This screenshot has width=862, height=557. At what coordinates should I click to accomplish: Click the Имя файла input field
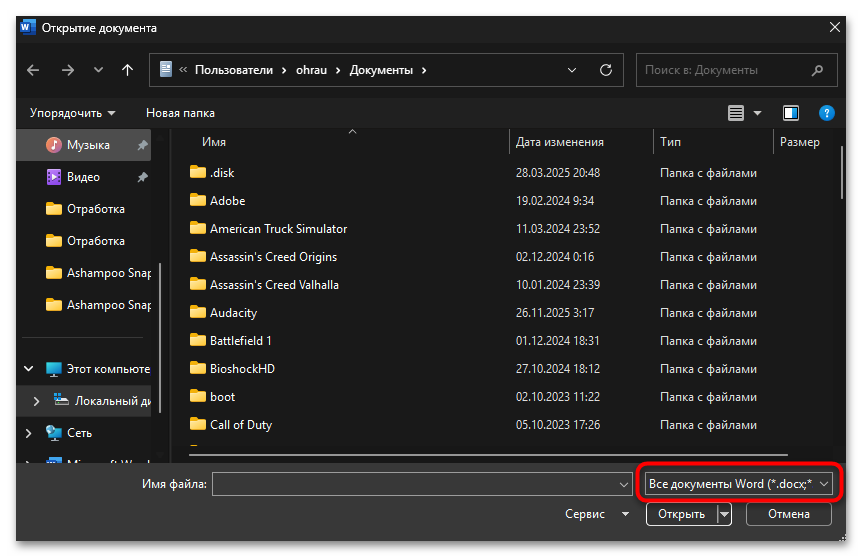click(x=415, y=484)
